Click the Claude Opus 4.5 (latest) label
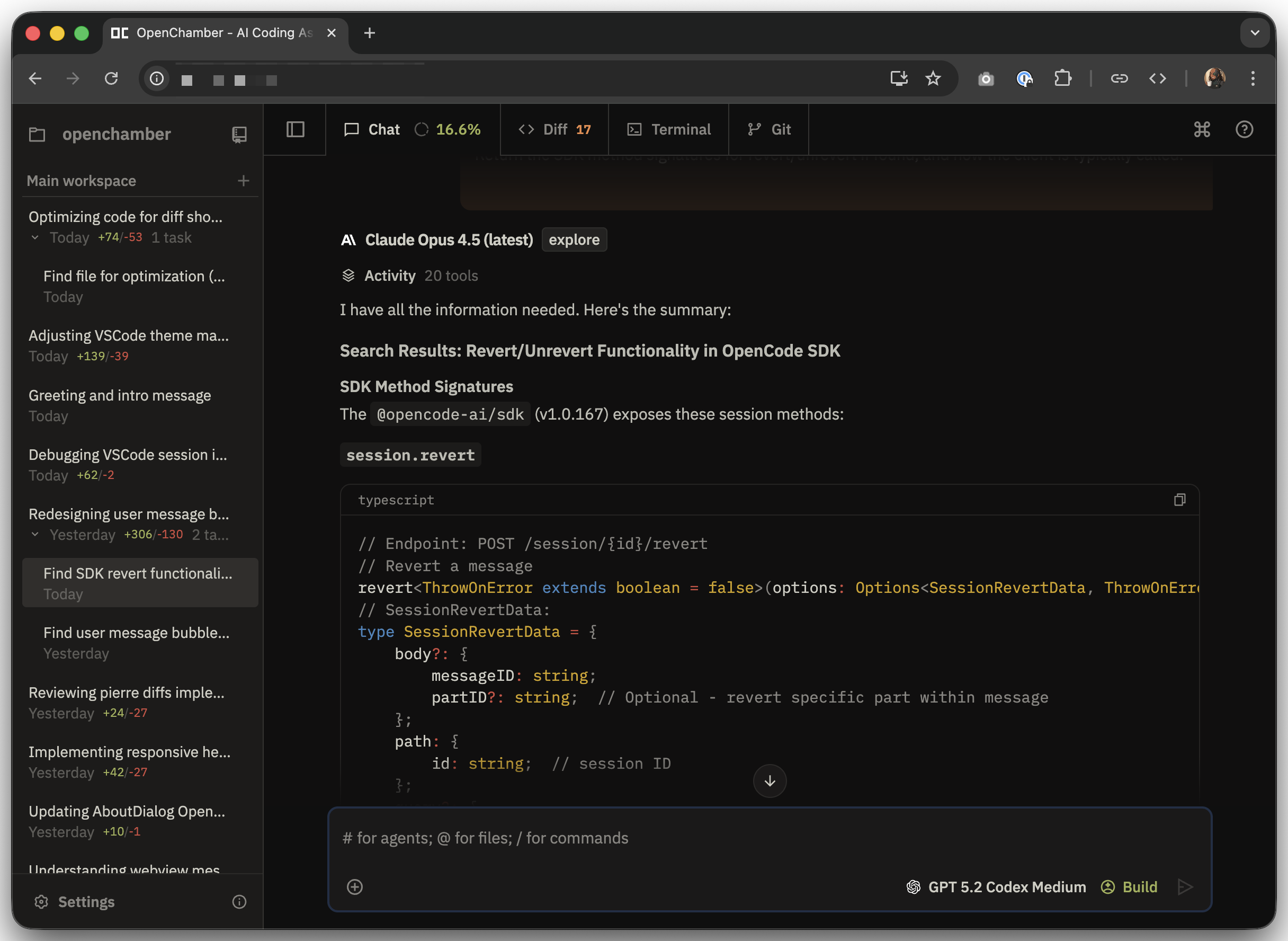 (x=449, y=240)
